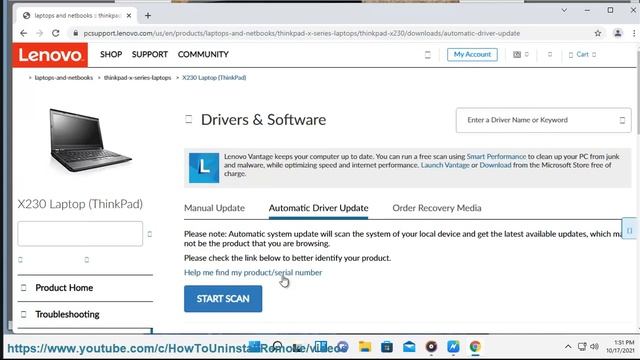The width and height of the screenshot is (640, 360).
Task: Click the X230 Laptop (ThinkPad) product title
Action: point(80,204)
